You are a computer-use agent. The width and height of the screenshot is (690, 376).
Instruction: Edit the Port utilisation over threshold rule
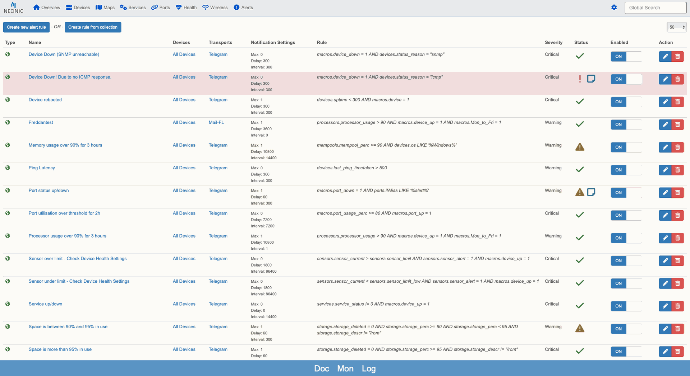(665, 215)
